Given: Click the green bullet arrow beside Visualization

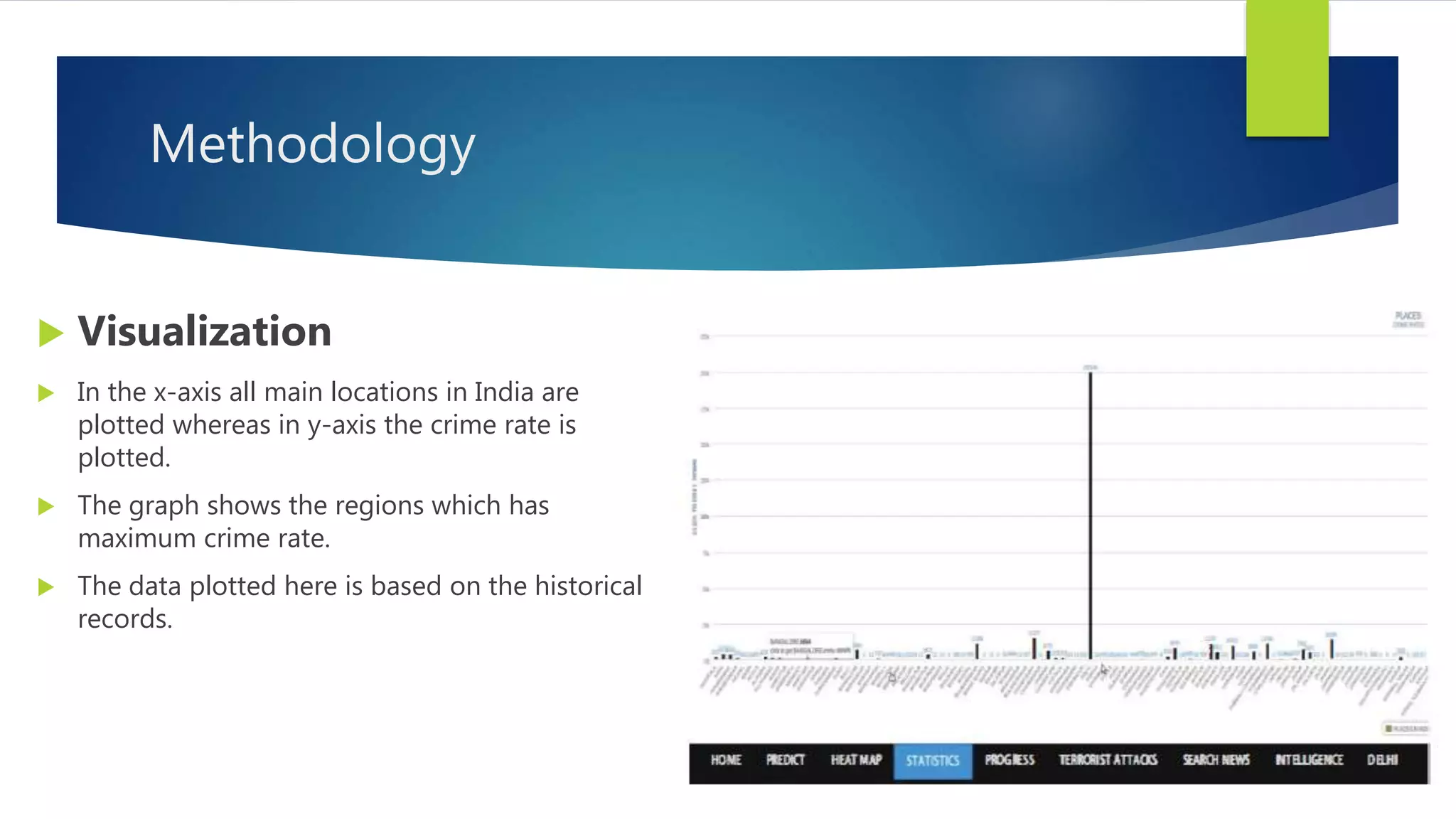Looking at the screenshot, I should tap(50, 333).
